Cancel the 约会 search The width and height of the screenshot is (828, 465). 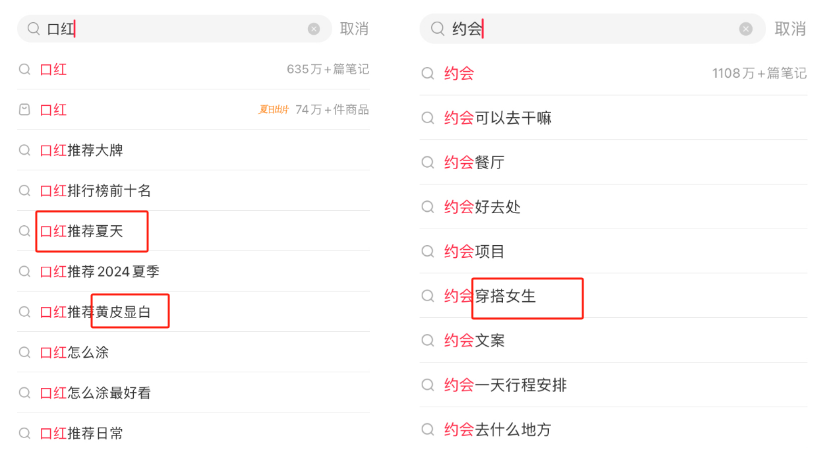(790, 29)
